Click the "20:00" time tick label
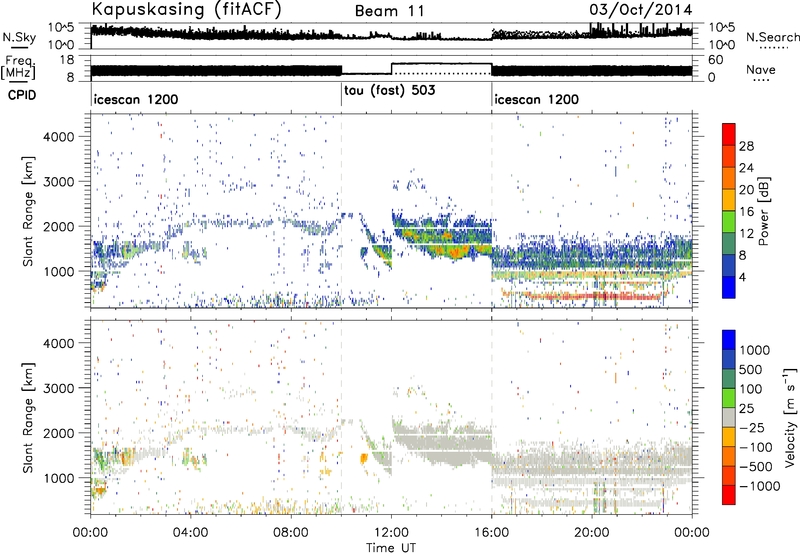Screen dimensions: 800x554 (592, 533)
